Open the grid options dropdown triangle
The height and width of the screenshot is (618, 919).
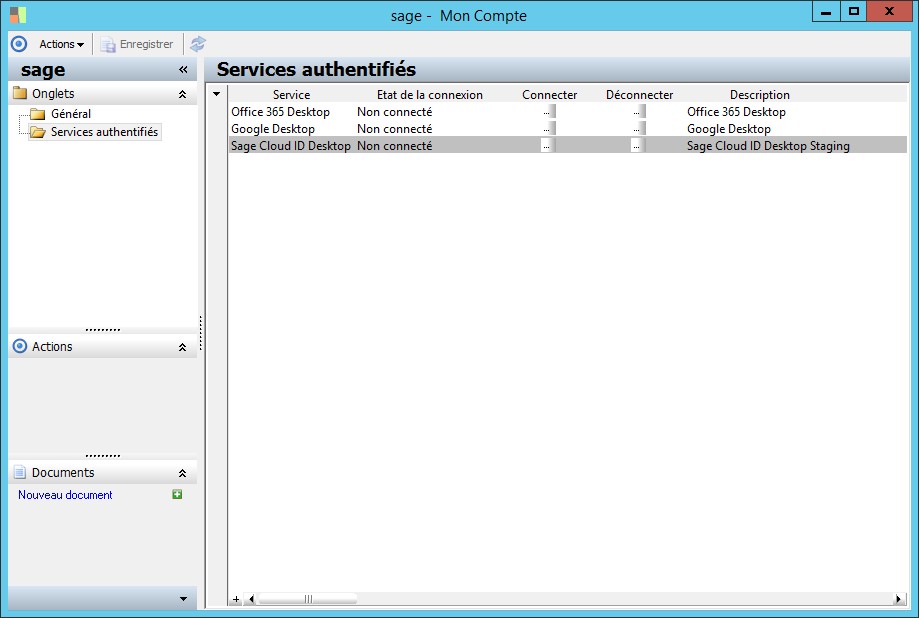coord(216,94)
